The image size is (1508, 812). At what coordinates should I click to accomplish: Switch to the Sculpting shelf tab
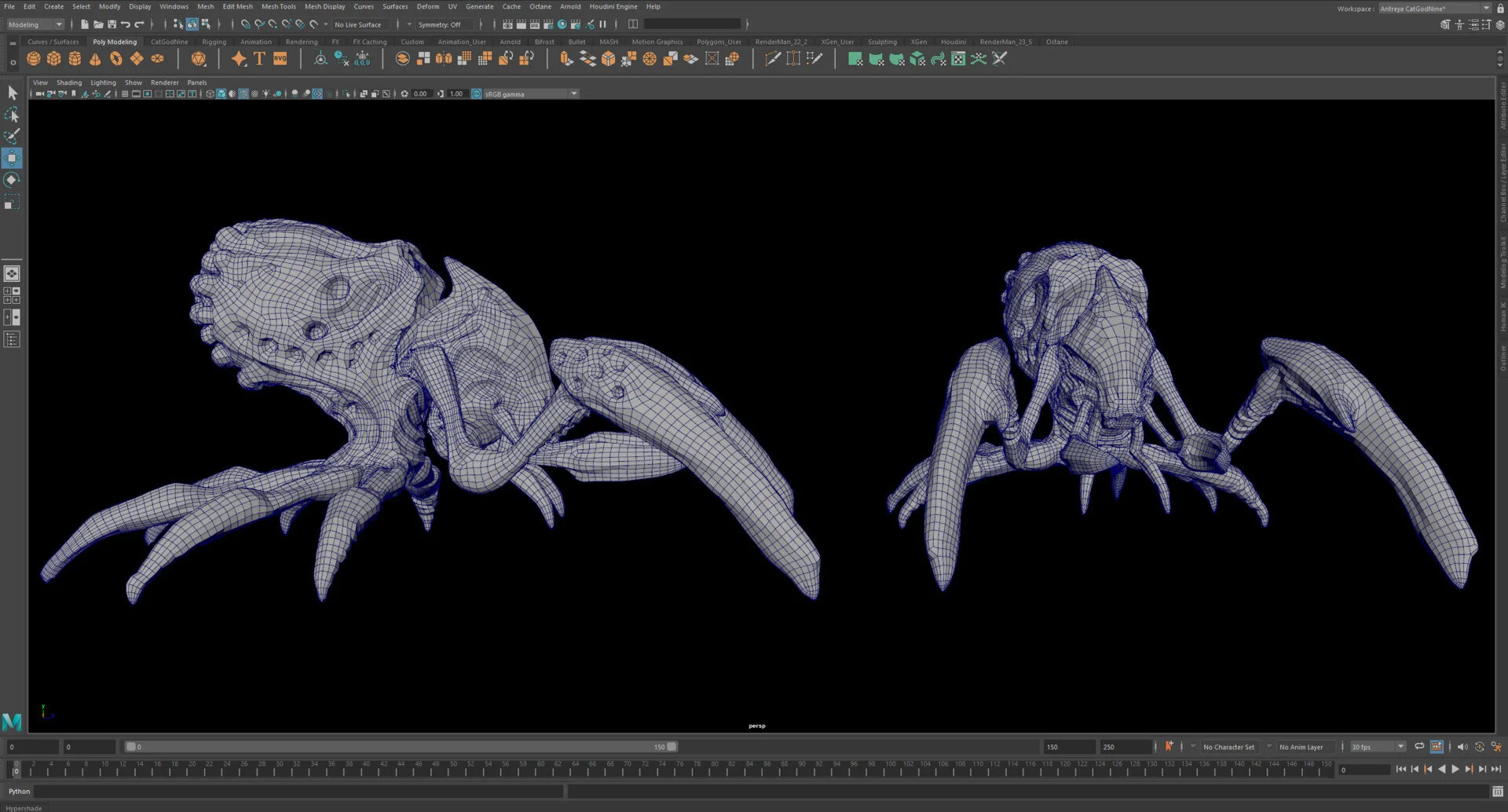point(881,42)
